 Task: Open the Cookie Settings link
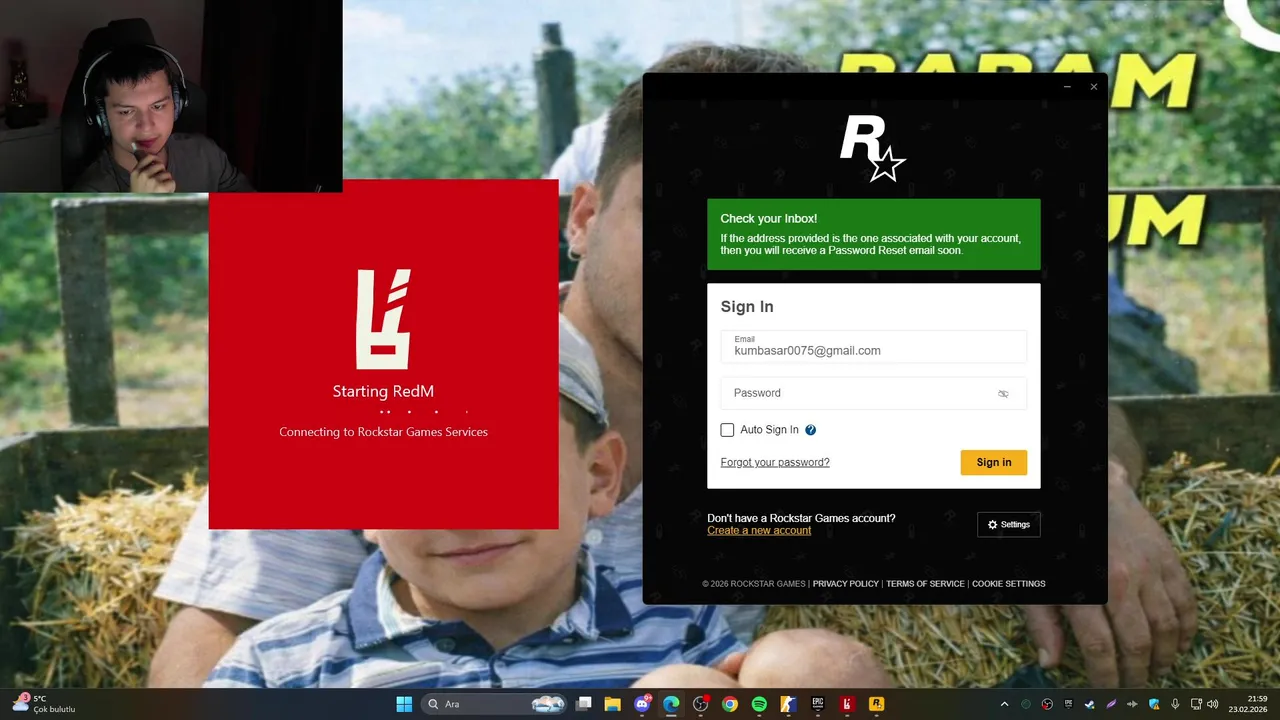[1008, 584]
